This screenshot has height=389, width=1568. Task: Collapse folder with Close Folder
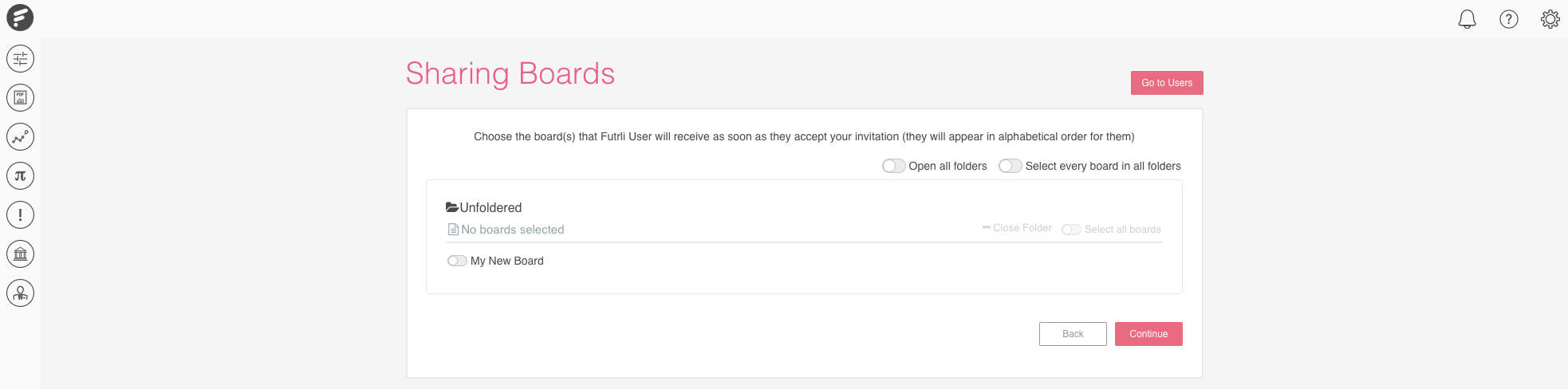[x=1017, y=228]
